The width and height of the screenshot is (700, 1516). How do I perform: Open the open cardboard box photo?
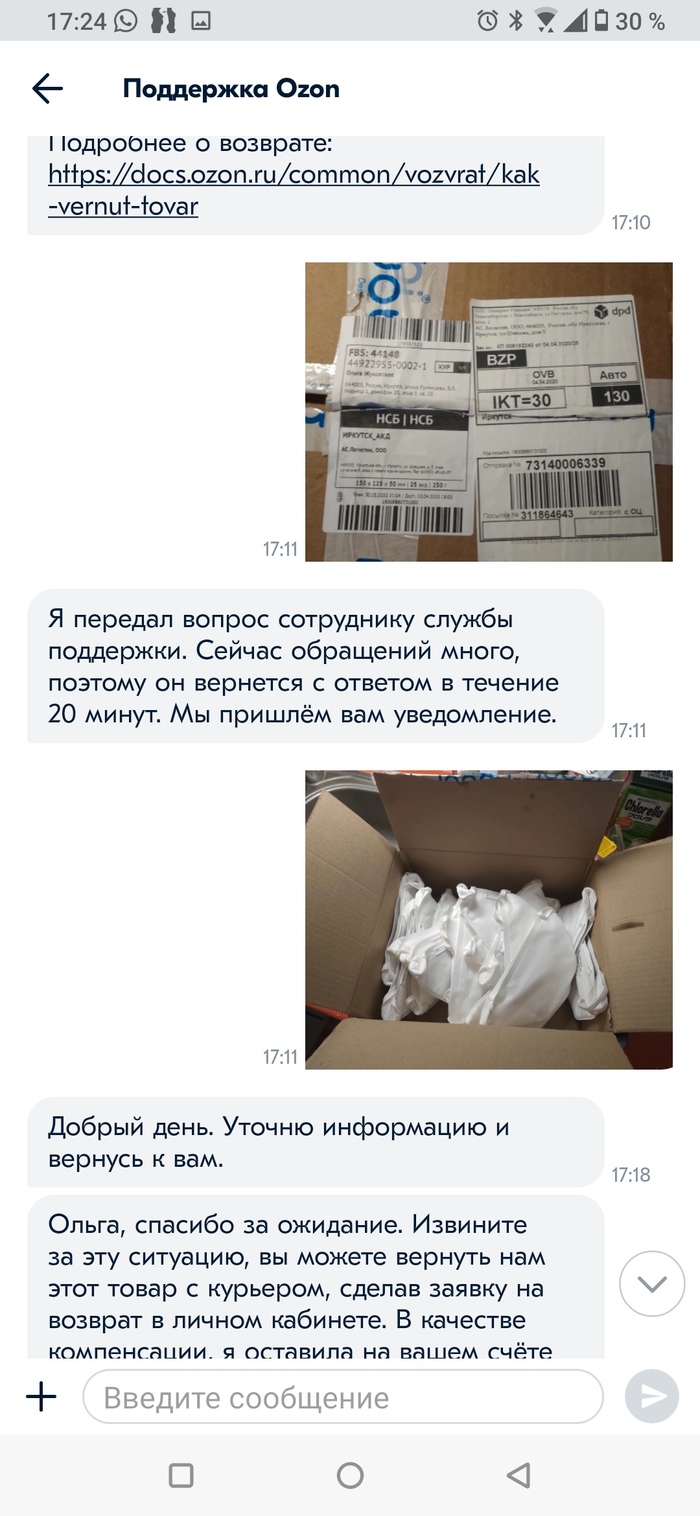(x=489, y=919)
